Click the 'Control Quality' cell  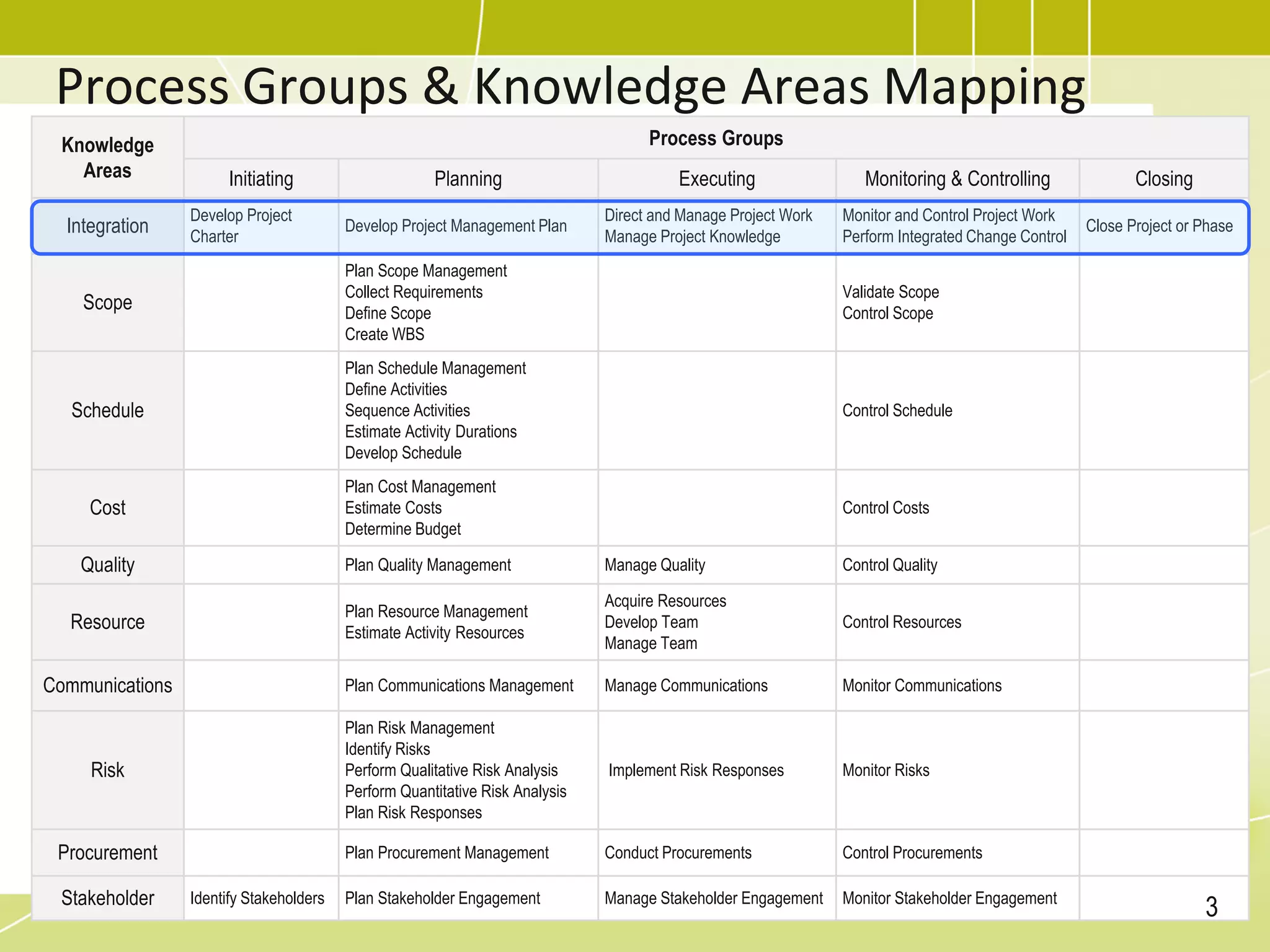(x=957, y=565)
